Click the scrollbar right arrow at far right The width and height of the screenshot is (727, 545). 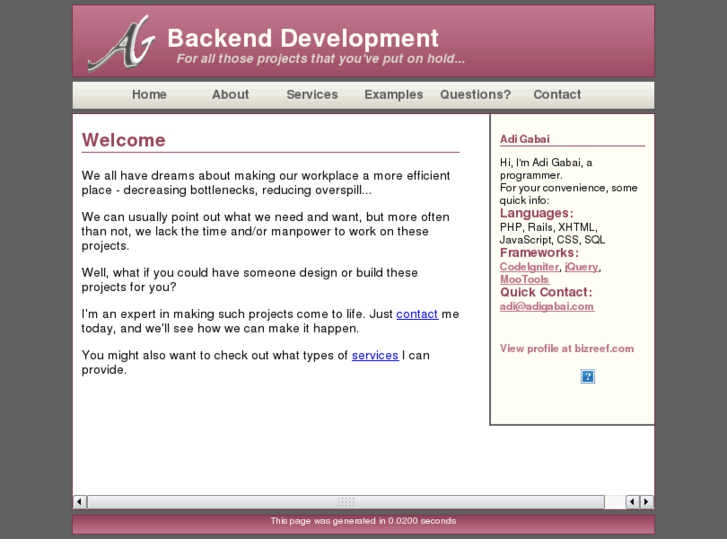pyautogui.click(x=646, y=502)
